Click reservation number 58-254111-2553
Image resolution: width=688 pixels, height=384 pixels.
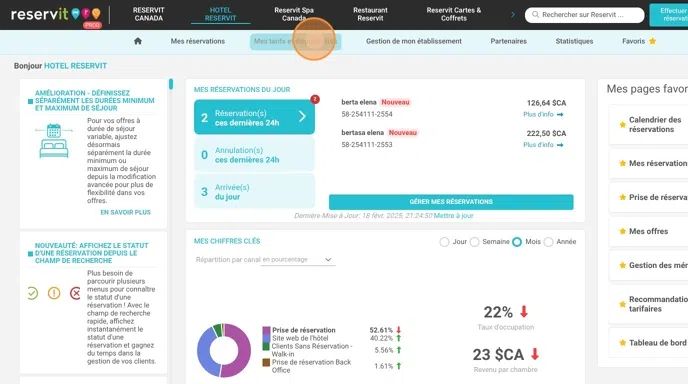click(x=367, y=144)
